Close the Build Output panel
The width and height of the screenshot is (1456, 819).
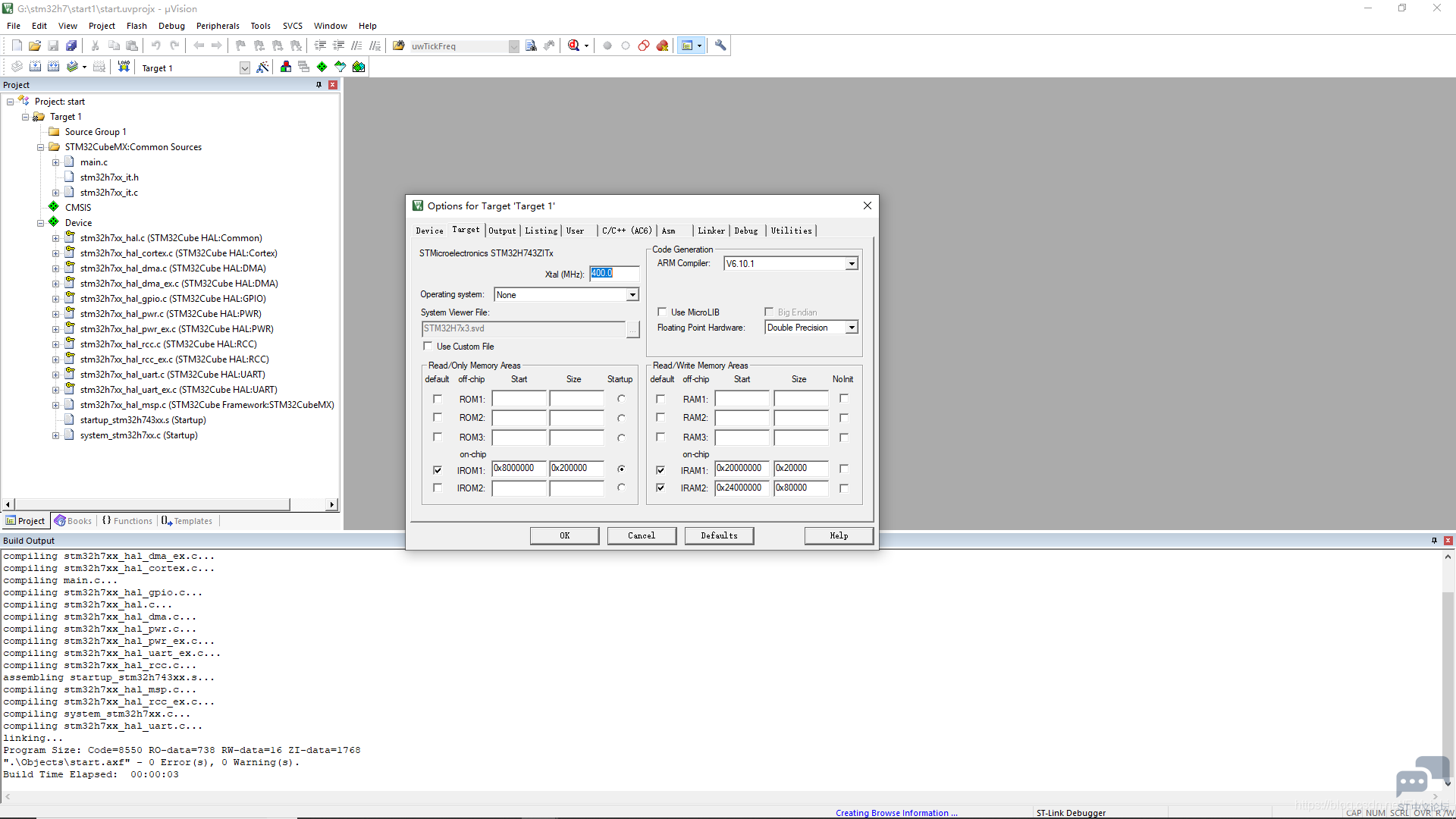pos(1448,541)
